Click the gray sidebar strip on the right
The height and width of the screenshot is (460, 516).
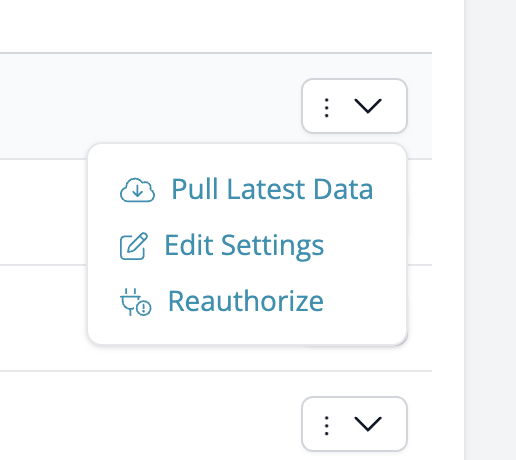tap(490, 230)
